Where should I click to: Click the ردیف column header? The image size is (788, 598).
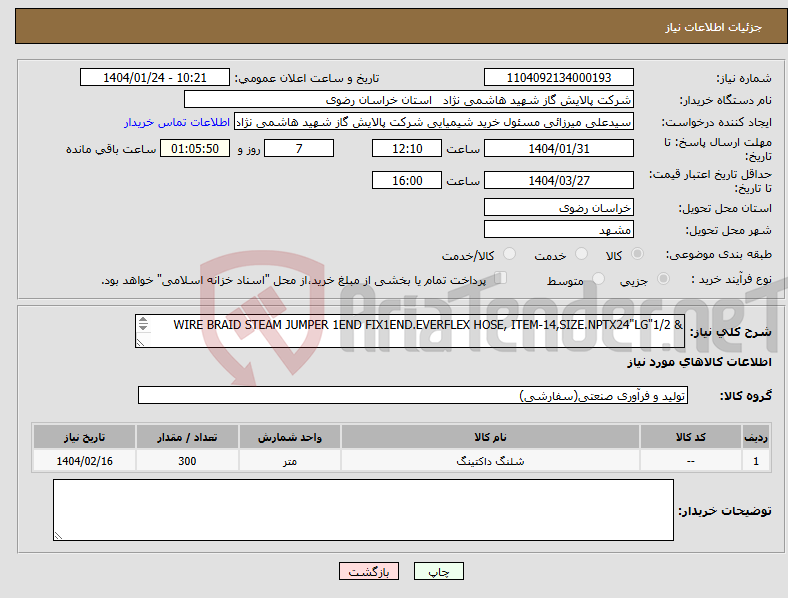pyautogui.click(x=756, y=437)
